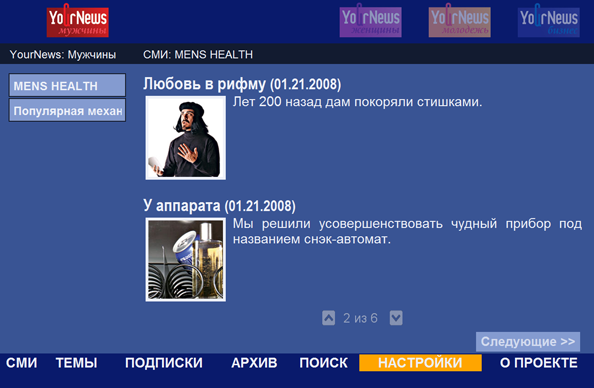This screenshot has width=594, height=388.
Task: Click the text Лет 200 назад дам покоряли стишками
Action: [357, 102]
